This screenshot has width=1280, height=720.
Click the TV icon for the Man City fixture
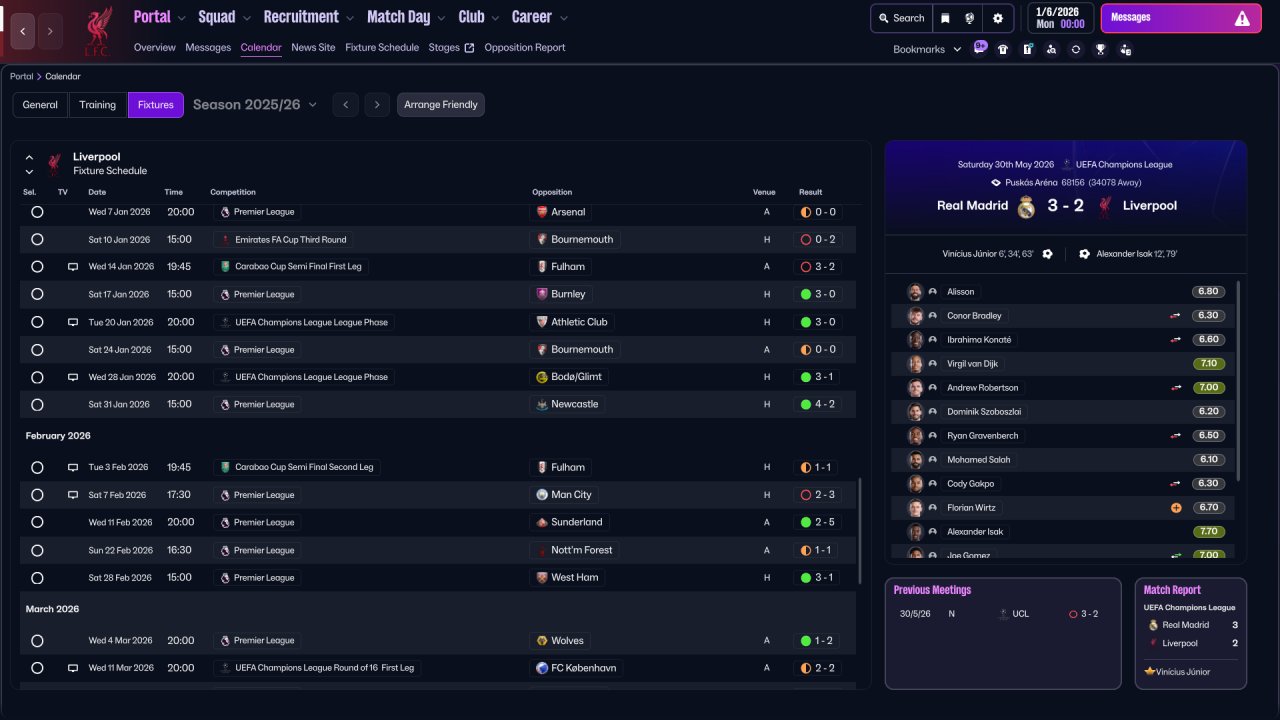73,495
